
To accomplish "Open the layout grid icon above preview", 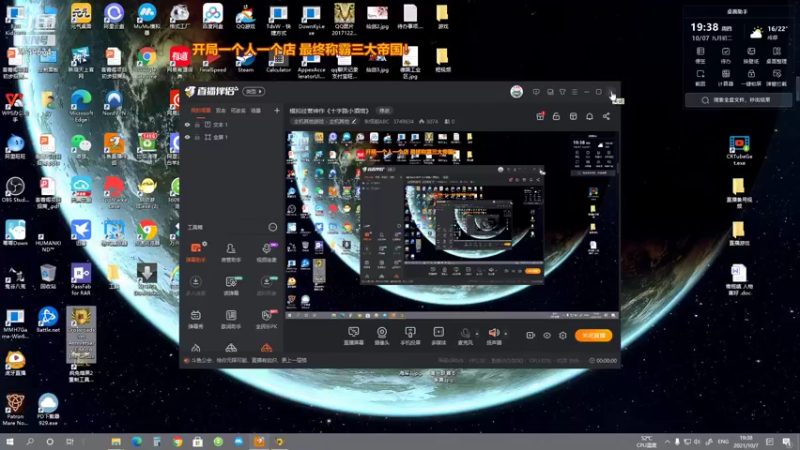I will click(573, 116).
